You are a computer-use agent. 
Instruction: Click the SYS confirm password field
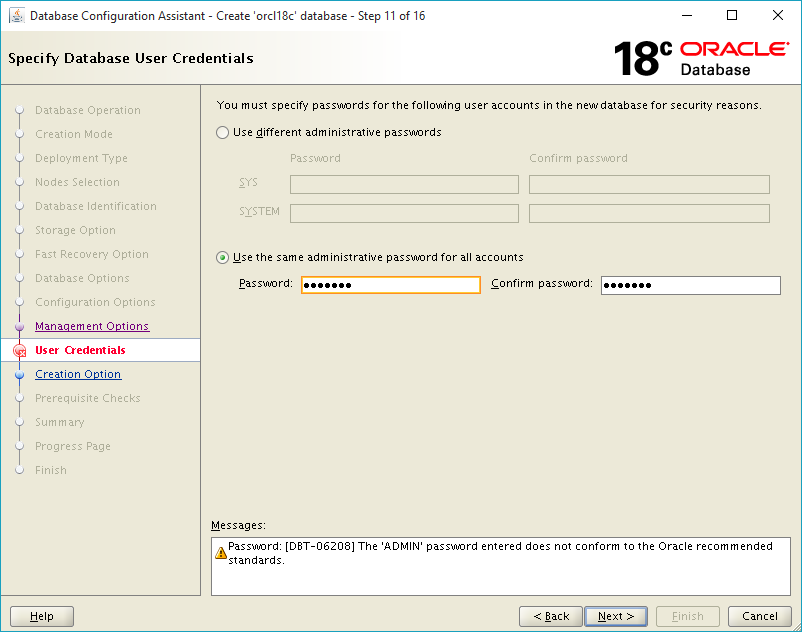coord(649,185)
